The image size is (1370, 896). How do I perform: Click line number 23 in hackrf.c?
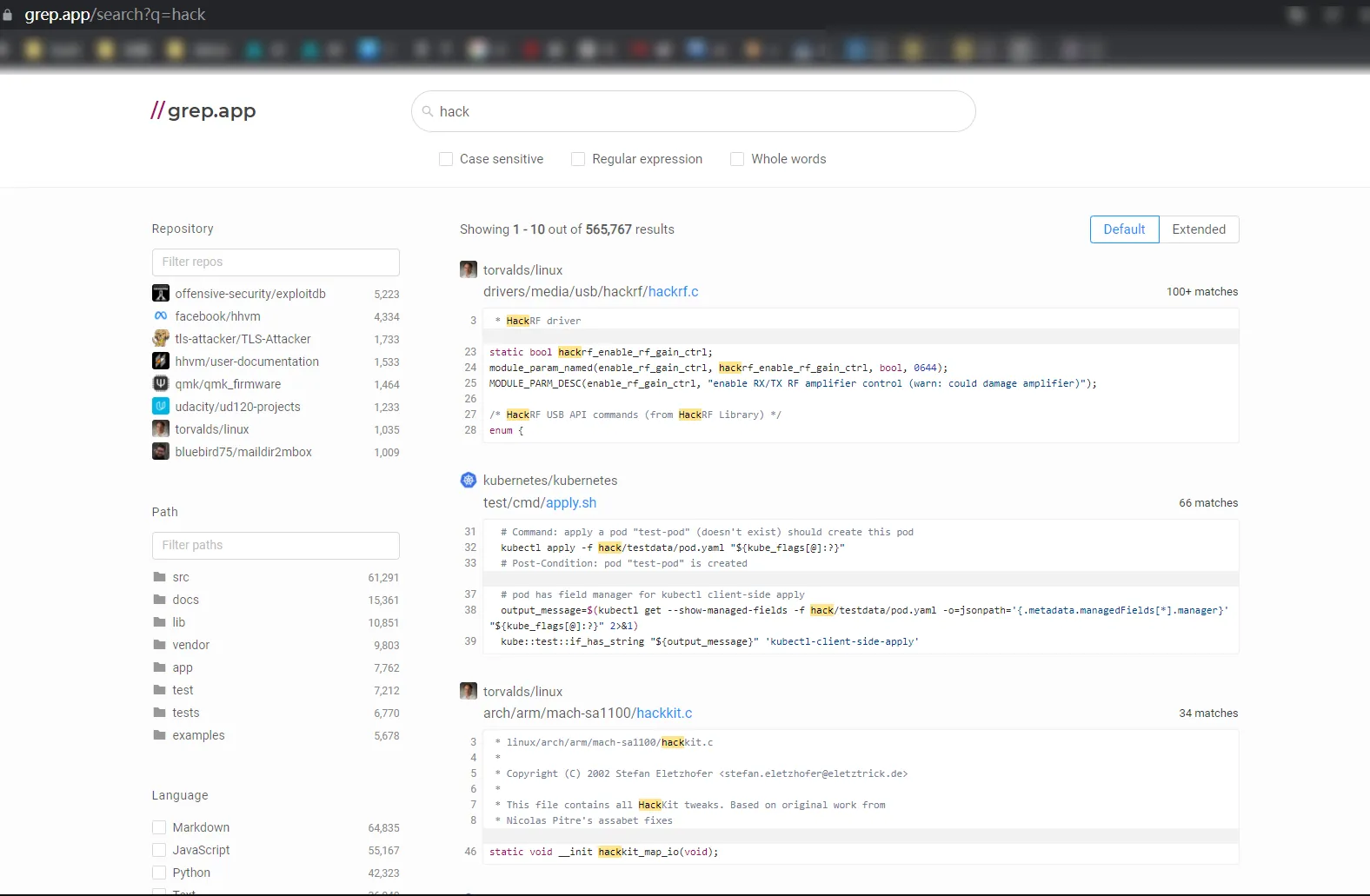pyautogui.click(x=470, y=352)
